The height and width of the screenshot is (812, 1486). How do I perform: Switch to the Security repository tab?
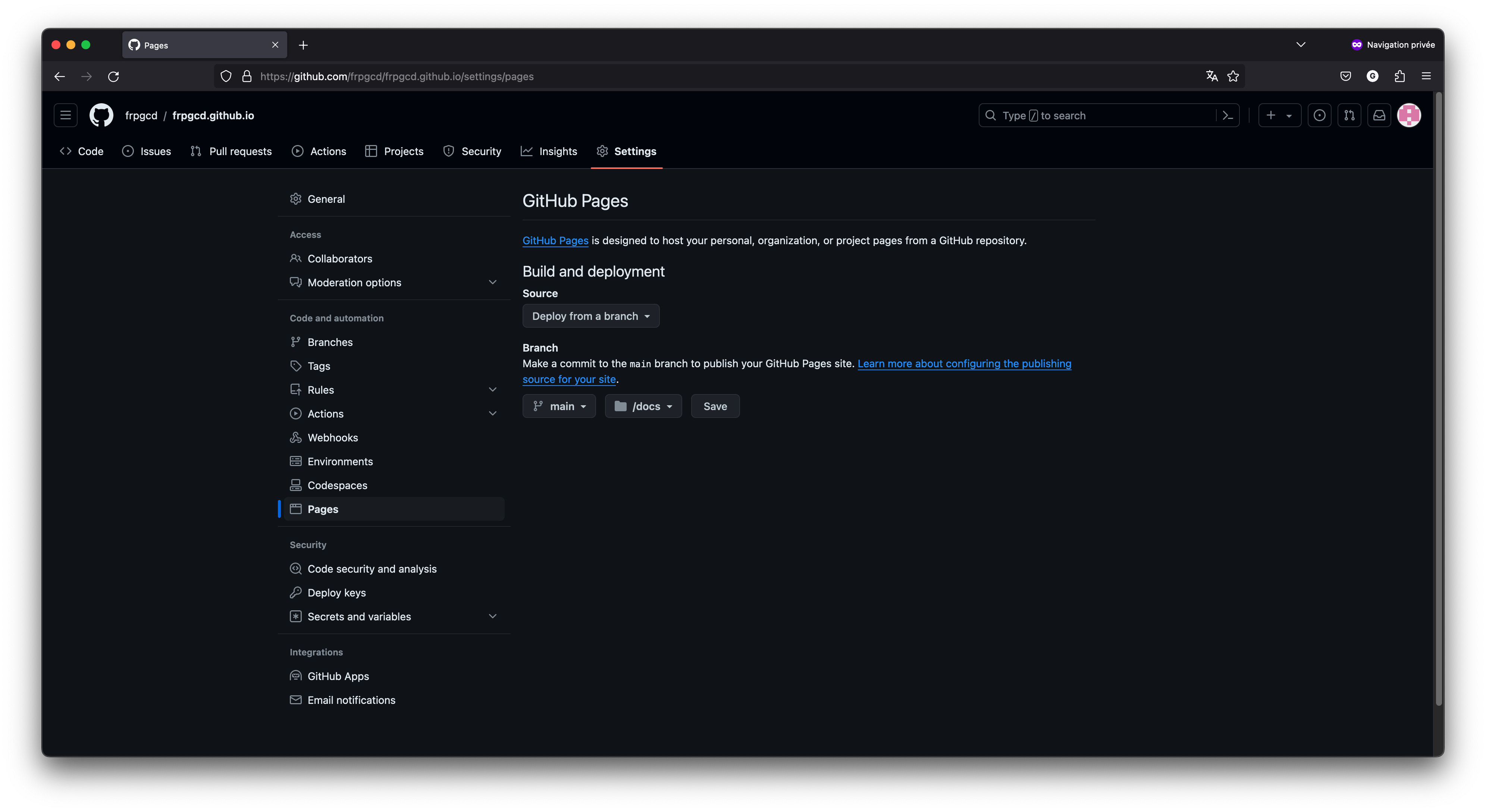pos(473,151)
